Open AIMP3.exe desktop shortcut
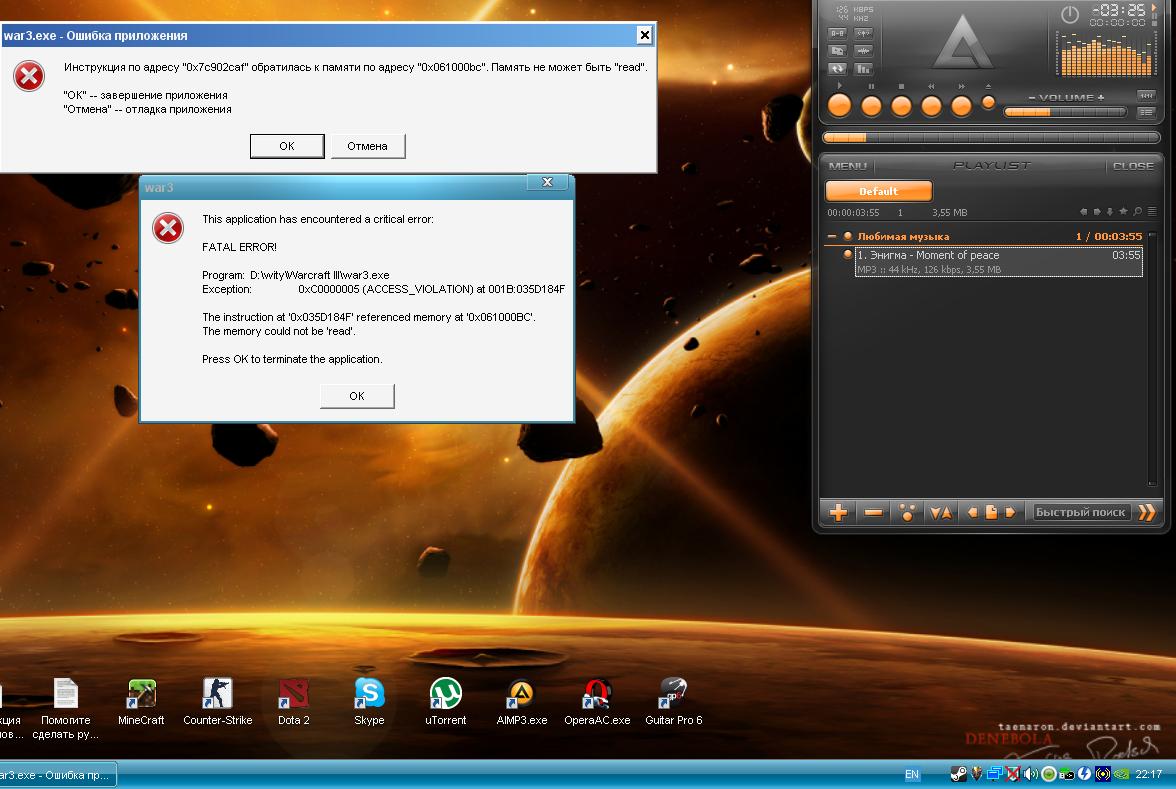 (522, 702)
